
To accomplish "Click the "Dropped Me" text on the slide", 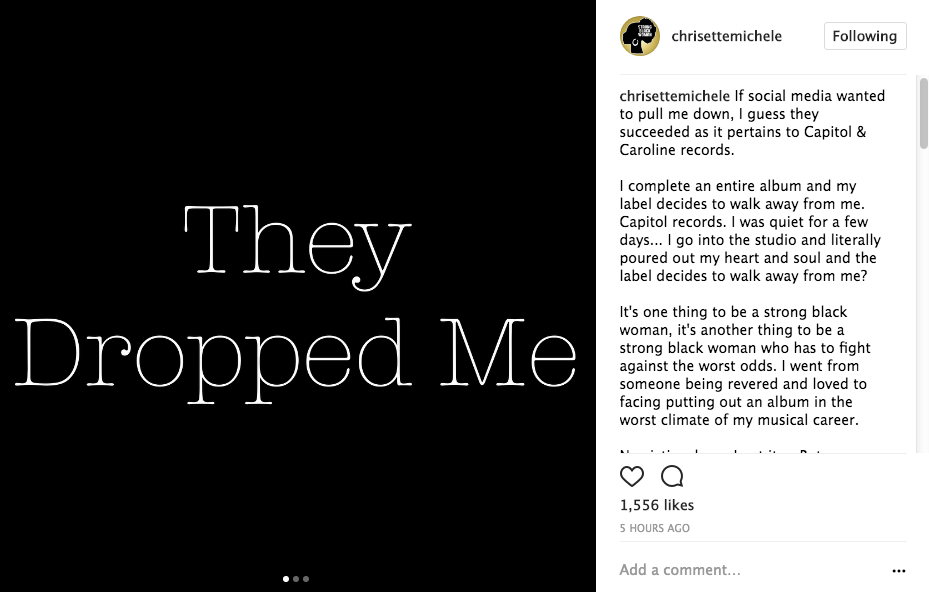I will point(298,357).
